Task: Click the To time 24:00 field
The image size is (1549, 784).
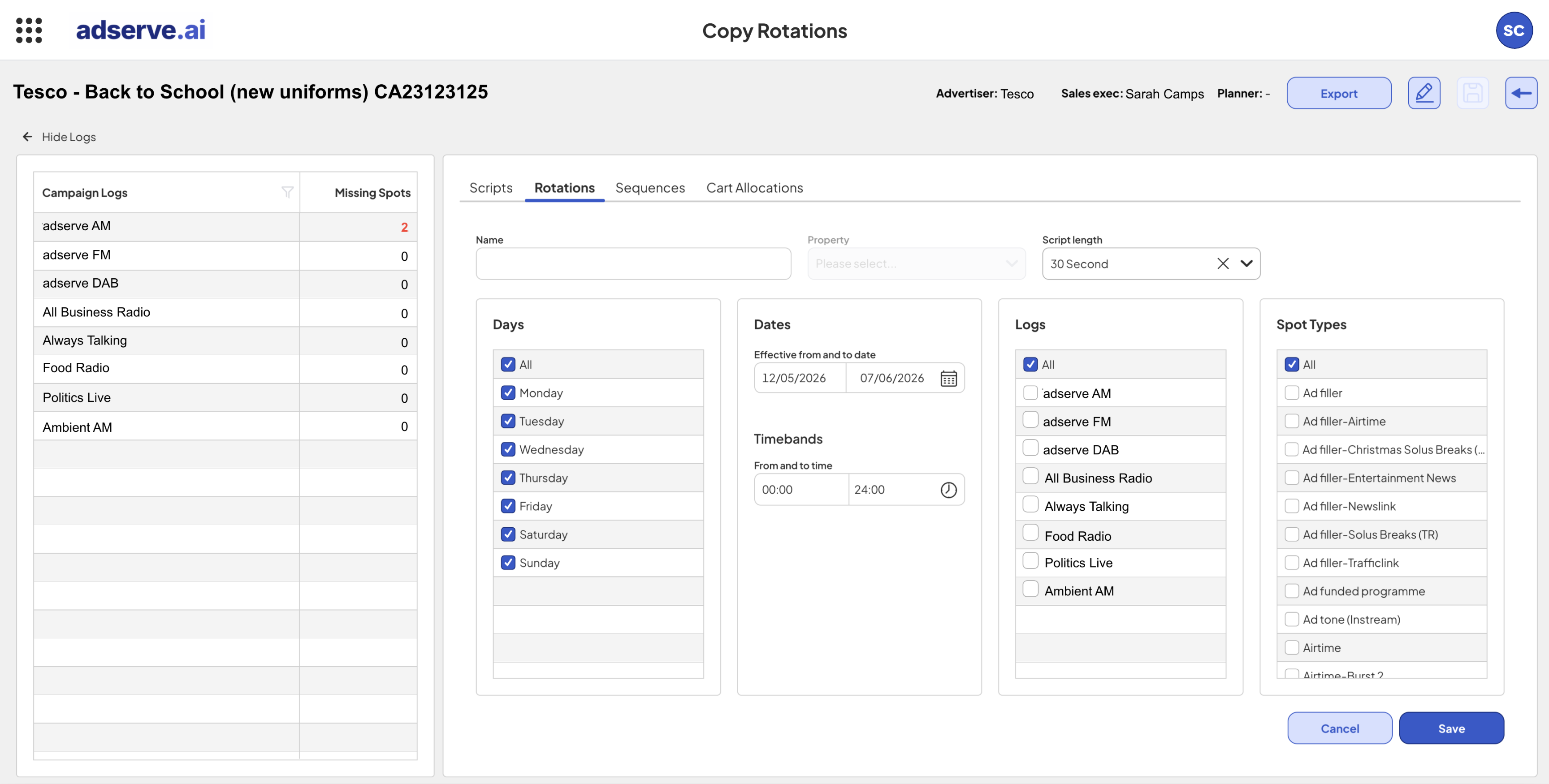Action: (892, 490)
